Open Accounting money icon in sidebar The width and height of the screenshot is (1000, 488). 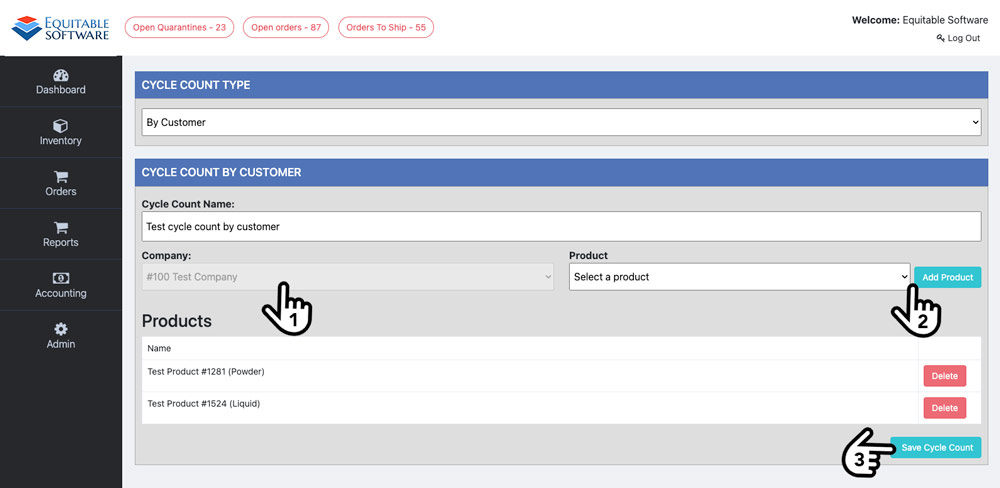61,278
